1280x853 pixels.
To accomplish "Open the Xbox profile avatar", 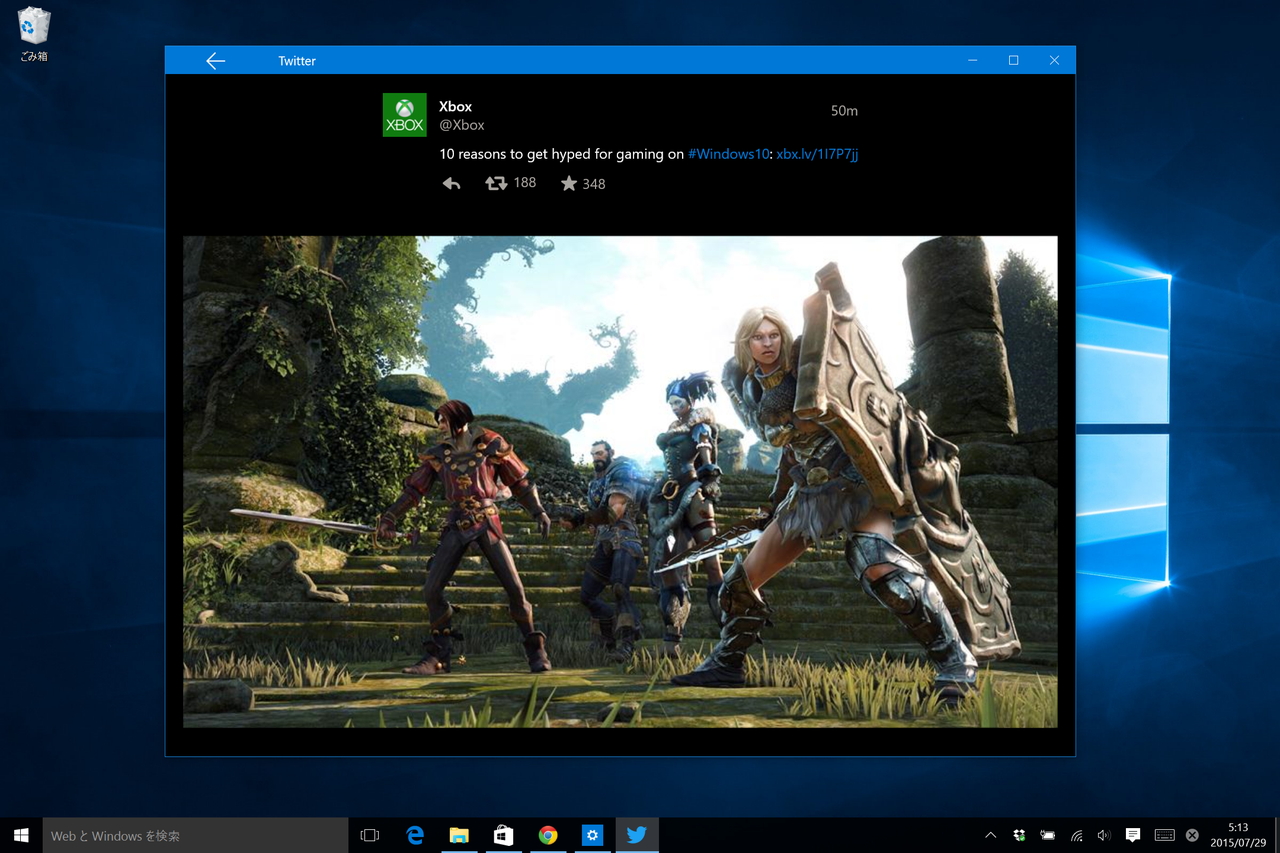I will point(405,115).
